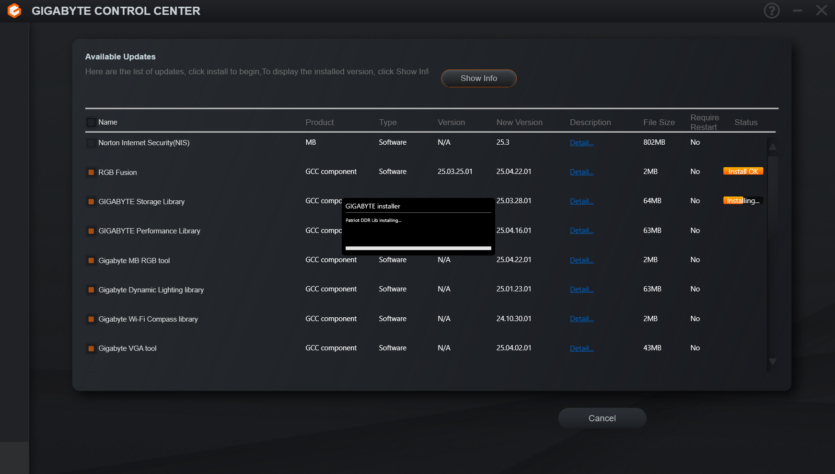Toggle the select-all checkbox beside Name

pos(91,122)
